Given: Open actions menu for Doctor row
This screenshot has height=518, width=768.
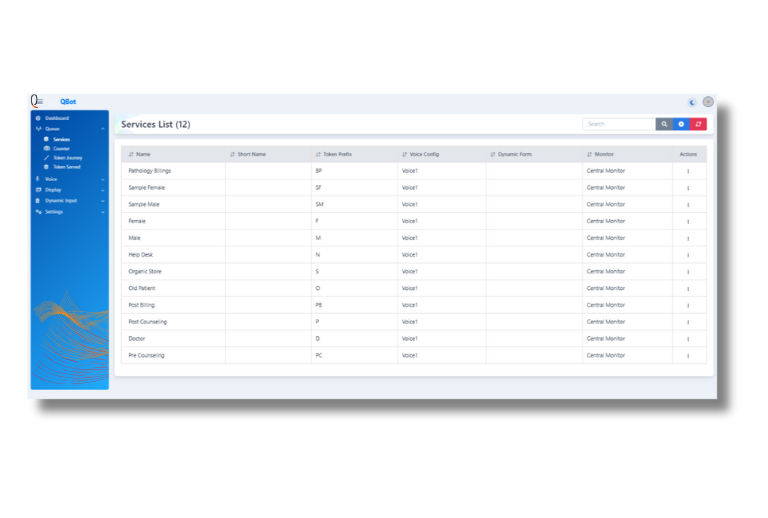Looking at the screenshot, I should (688, 338).
